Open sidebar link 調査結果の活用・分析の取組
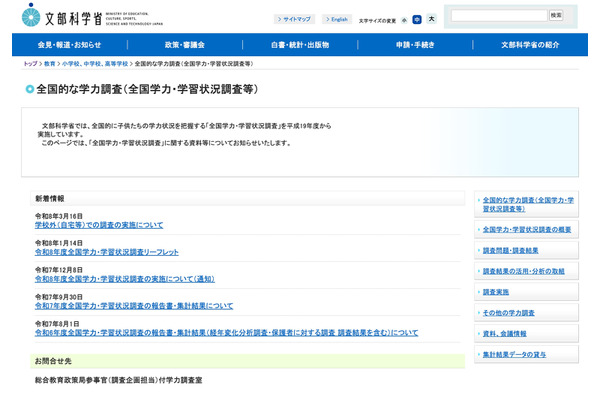 tap(523, 271)
